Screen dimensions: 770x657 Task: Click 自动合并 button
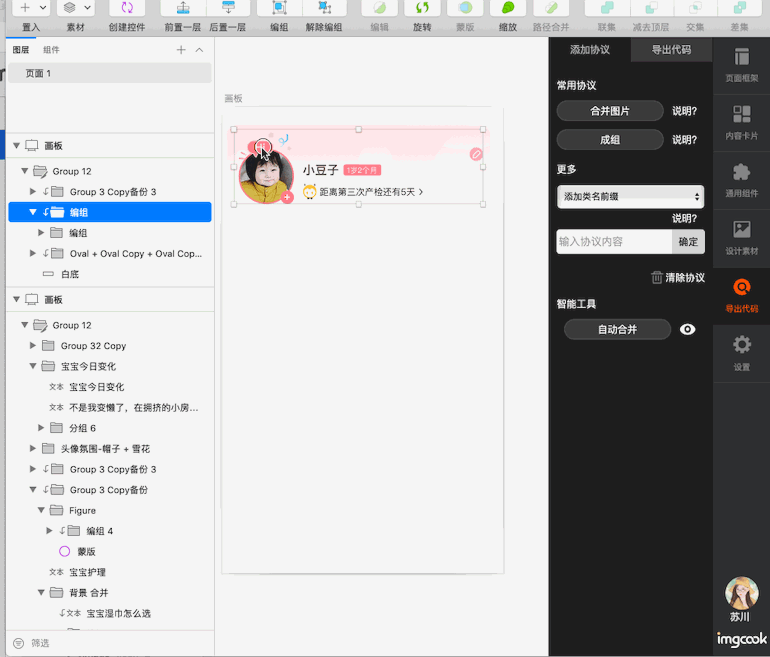click(617, 329)
